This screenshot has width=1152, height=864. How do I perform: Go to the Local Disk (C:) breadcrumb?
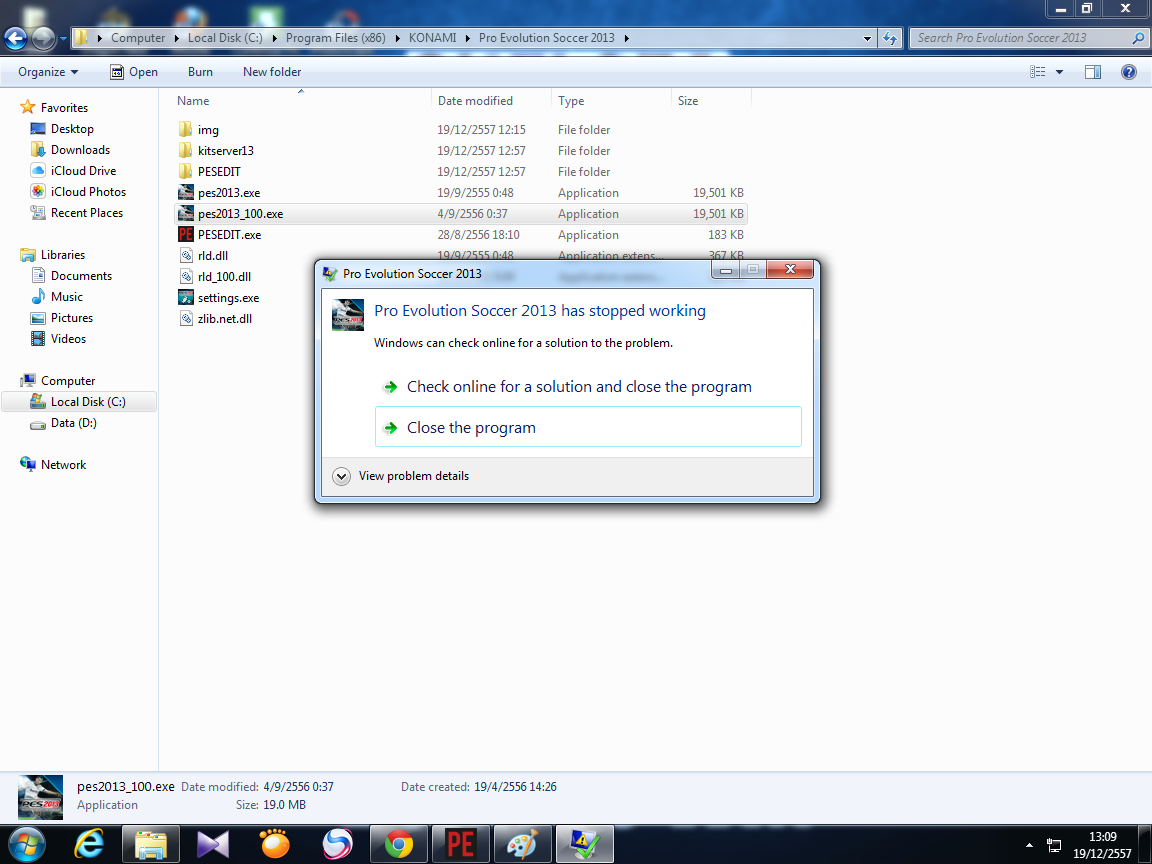pyautogui.click(x=225, y=38)
